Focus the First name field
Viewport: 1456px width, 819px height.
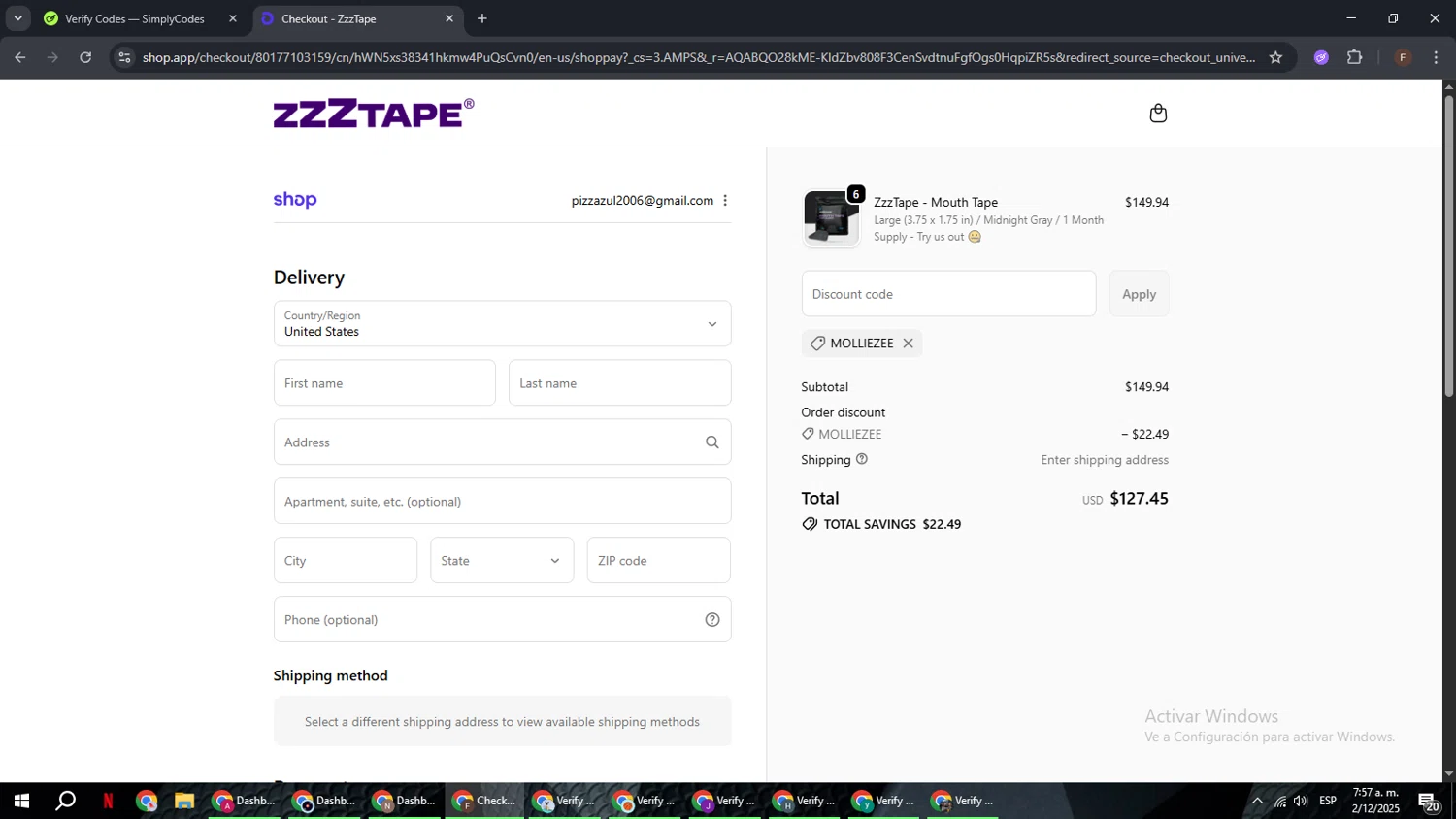coord(384,383)
